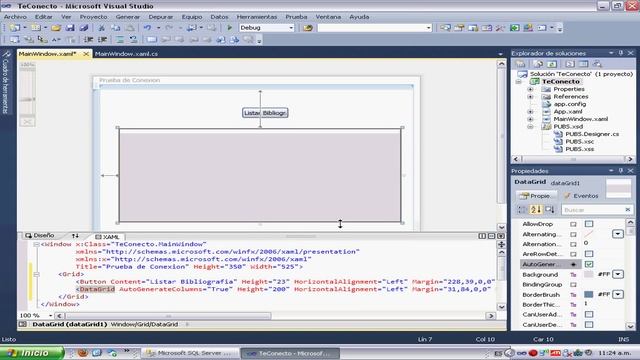Click the View Code icon in solution explorer

pyautogui.click(x=570, y=64)
